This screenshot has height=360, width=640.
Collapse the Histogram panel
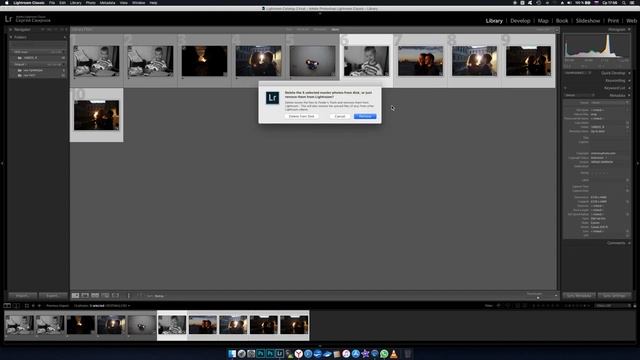pyautogui.click(x=629, y=29)
